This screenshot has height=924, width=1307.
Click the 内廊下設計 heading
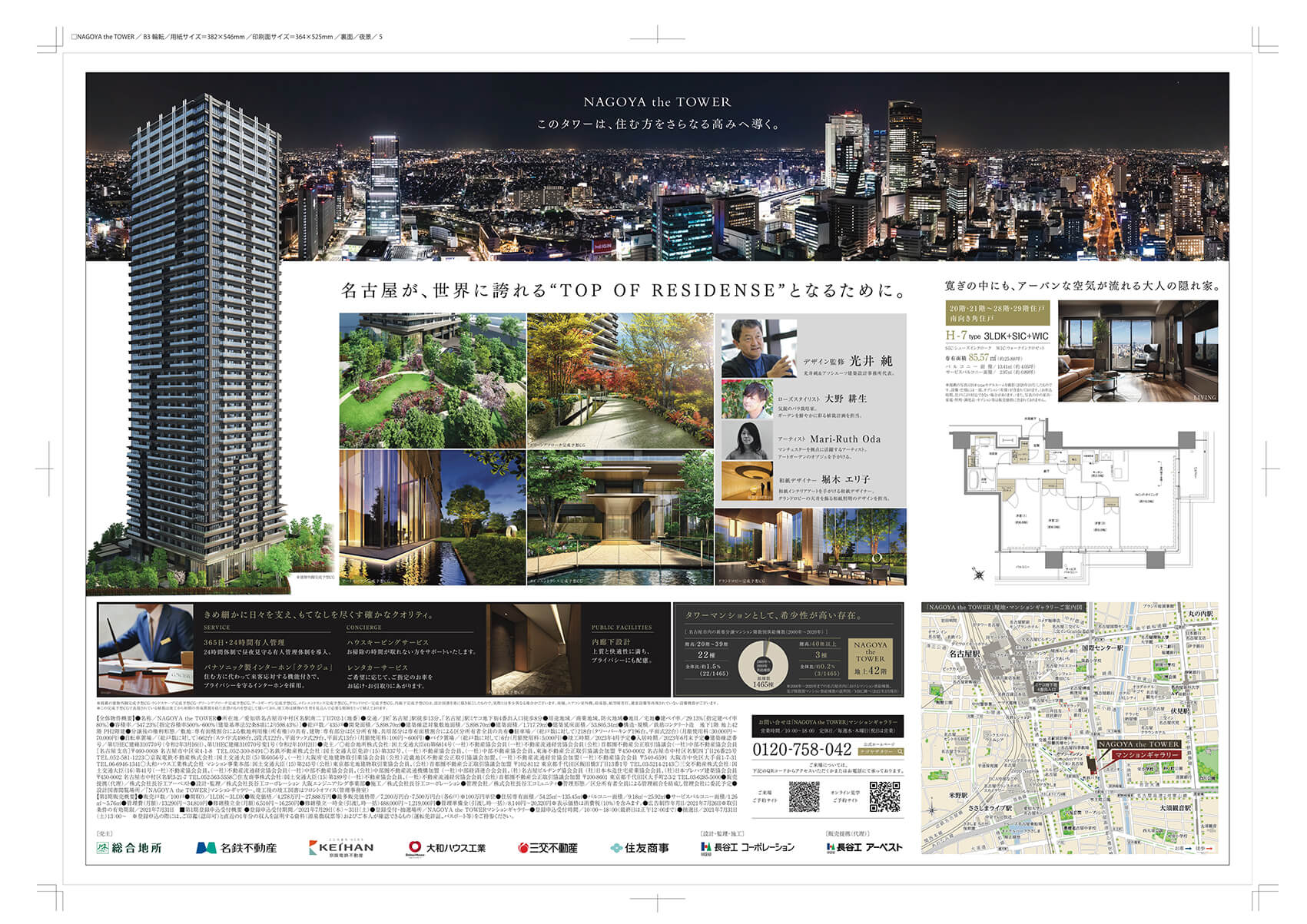(x=611, y=641)
